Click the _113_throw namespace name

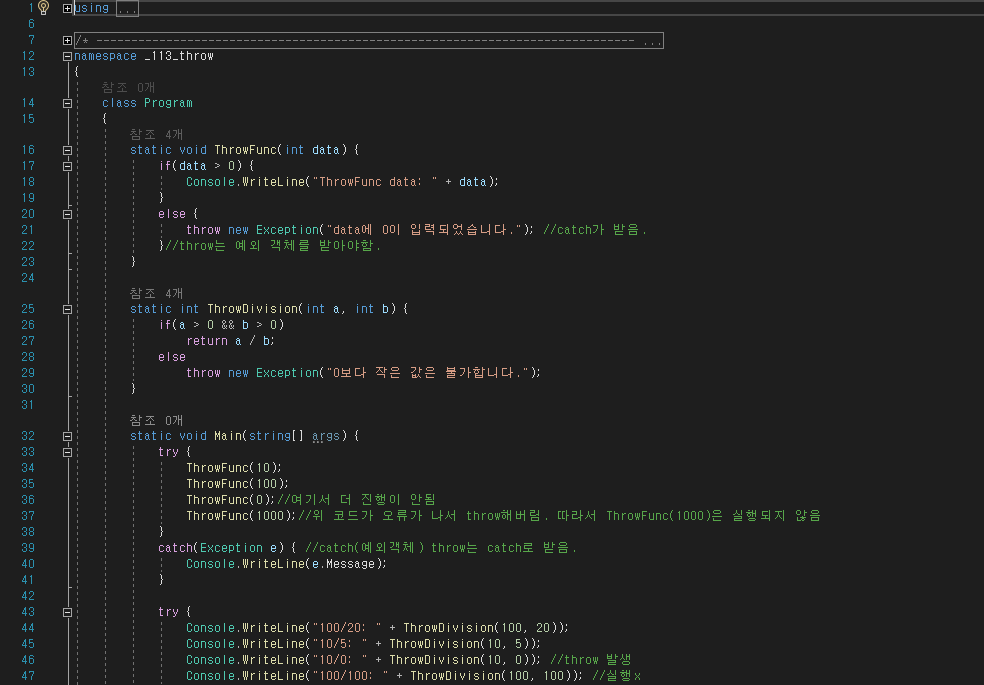(x=179, y=56)
